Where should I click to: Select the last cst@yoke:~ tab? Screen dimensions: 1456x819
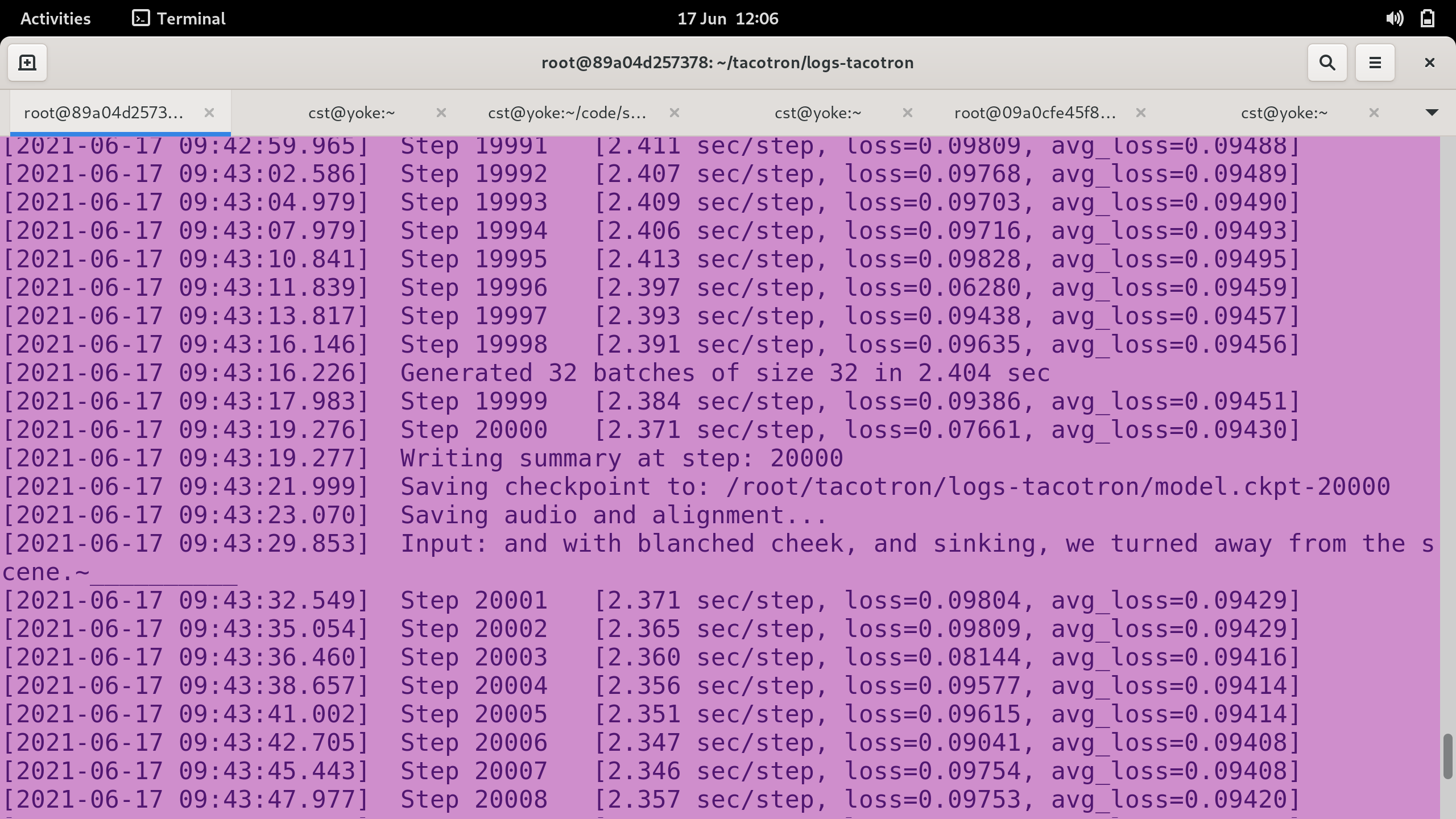tap(1284, 113)
